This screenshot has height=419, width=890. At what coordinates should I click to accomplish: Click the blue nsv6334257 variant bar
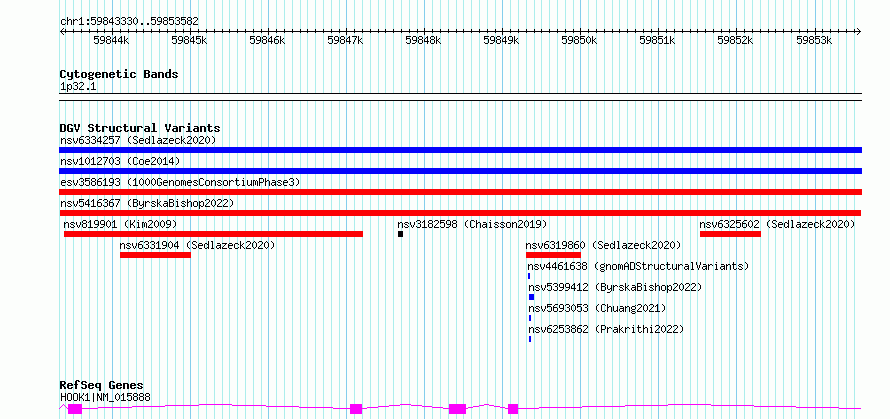pyautogui.click(x=460, y=150)
